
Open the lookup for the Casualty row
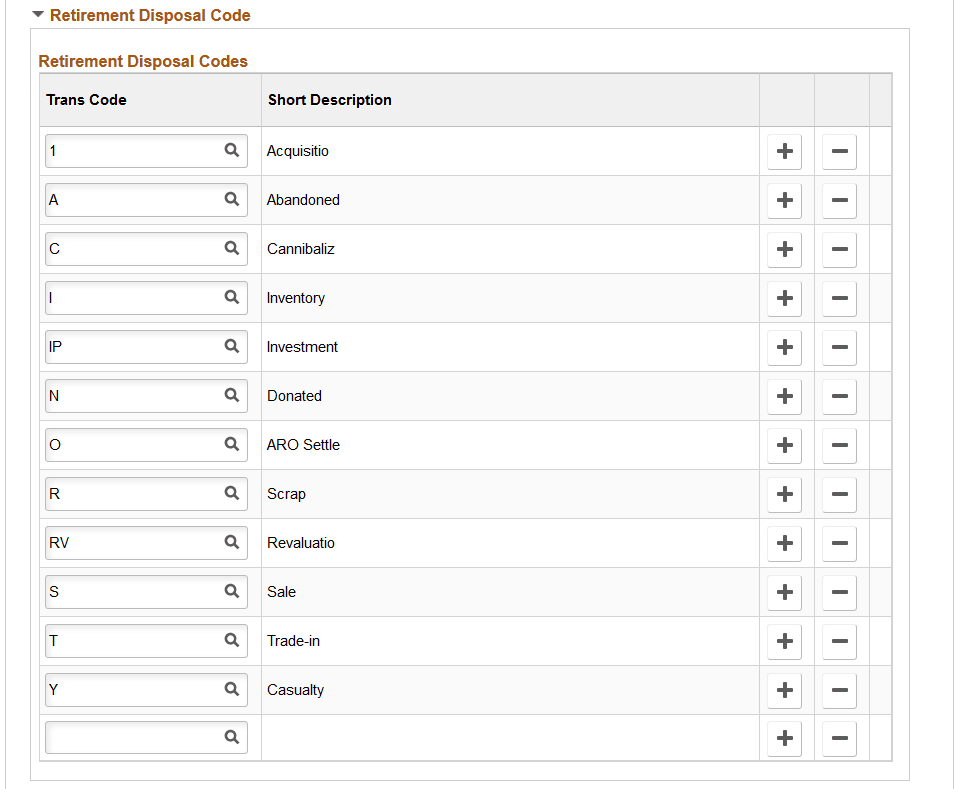pyautogui.click(x=232, y=690)
